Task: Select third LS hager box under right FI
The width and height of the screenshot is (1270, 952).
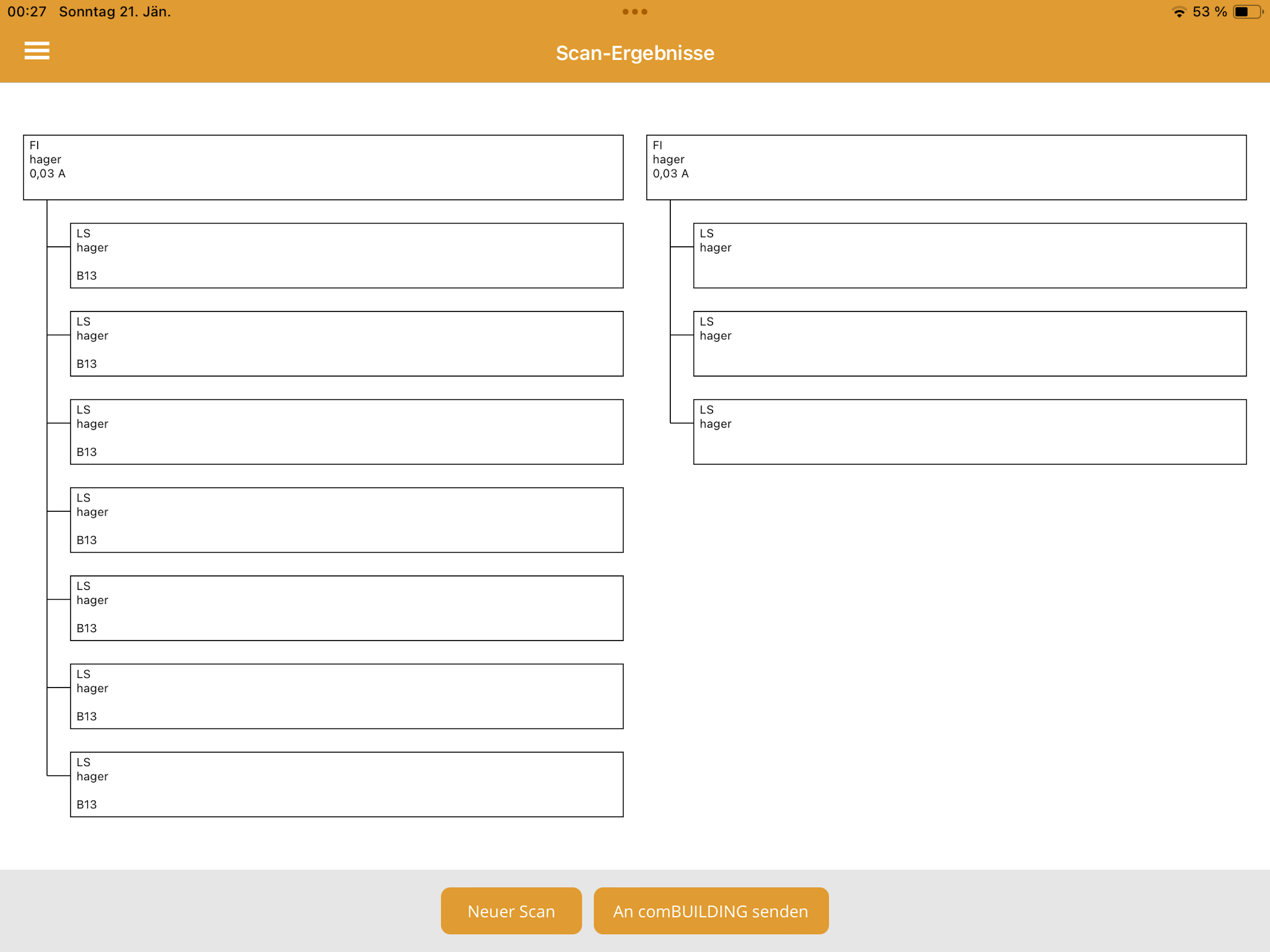Action: click(x=970, y=432)
